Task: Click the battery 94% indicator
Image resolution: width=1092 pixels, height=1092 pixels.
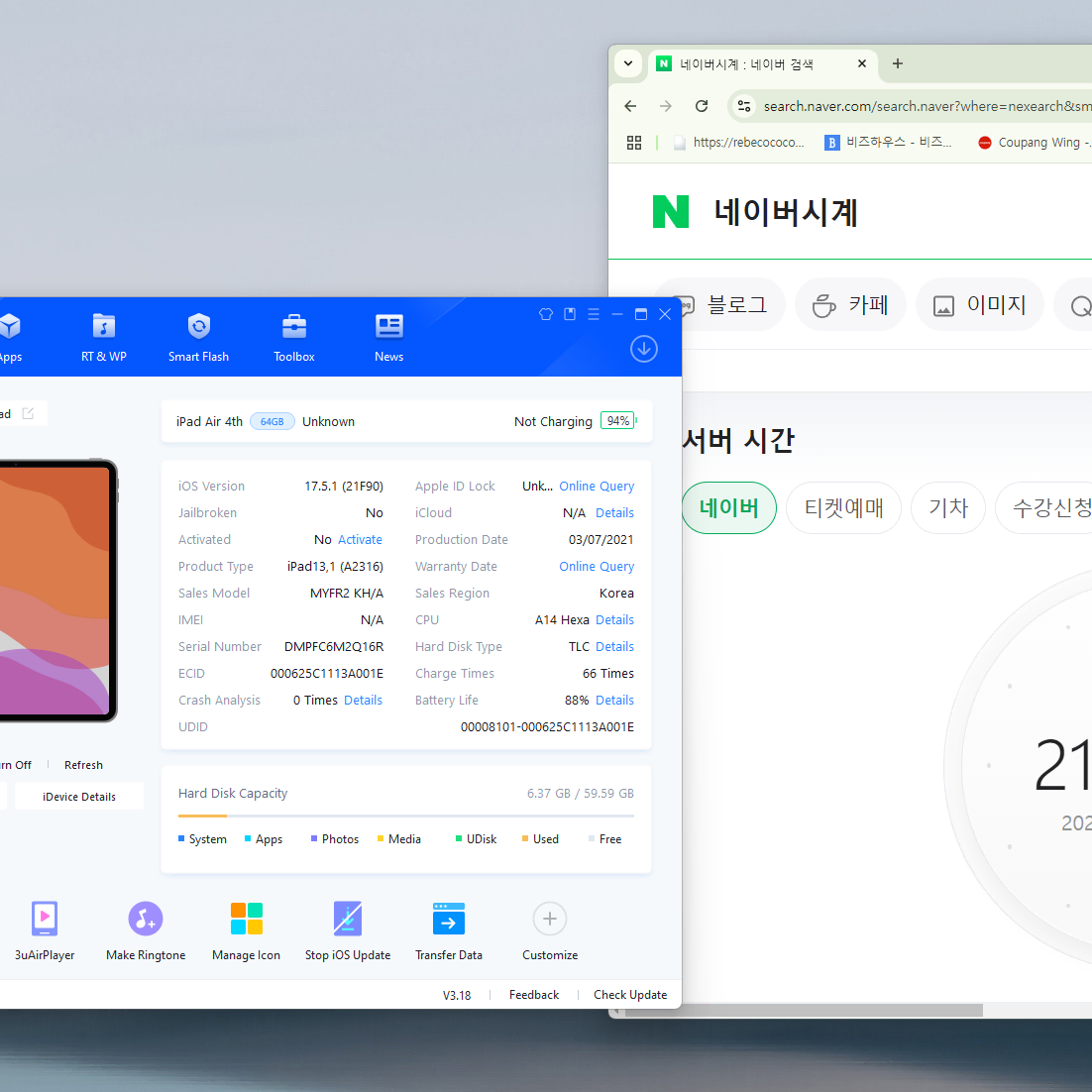Action: click(x=618, y=420)
